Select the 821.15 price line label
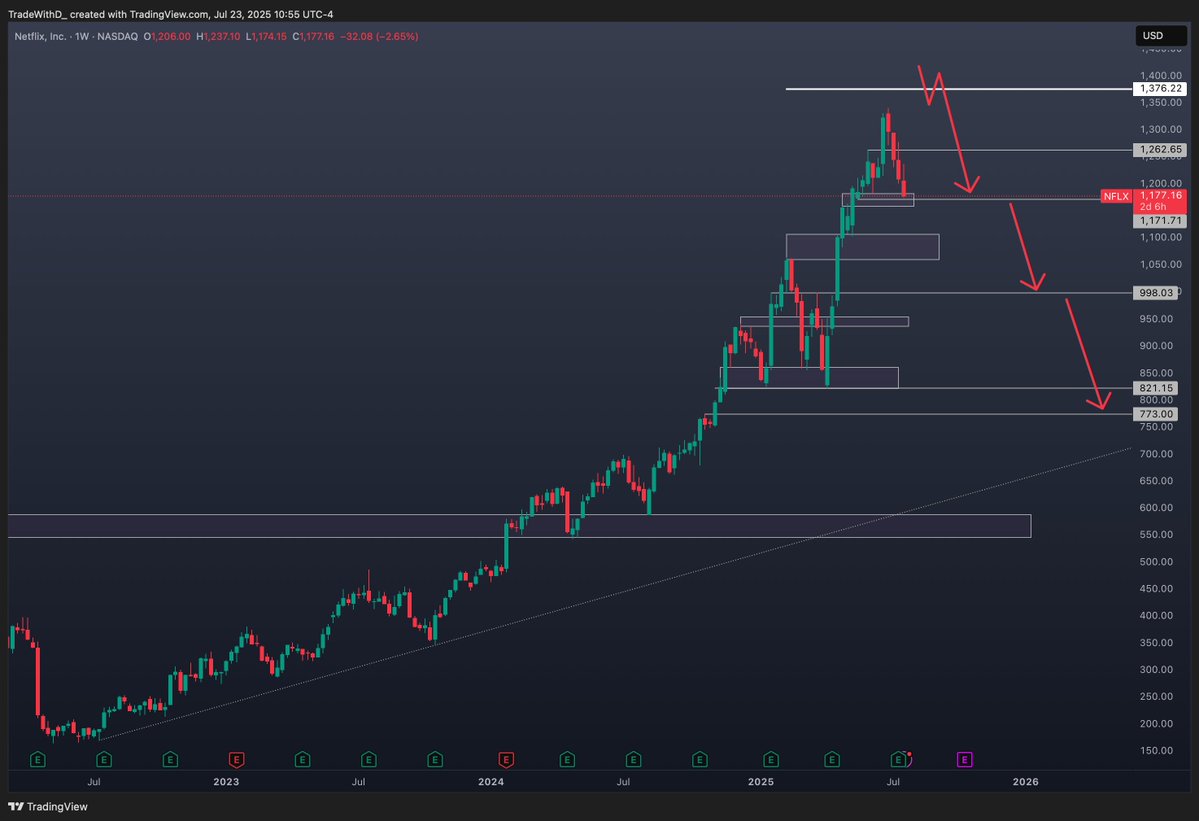 (1155, 388)
